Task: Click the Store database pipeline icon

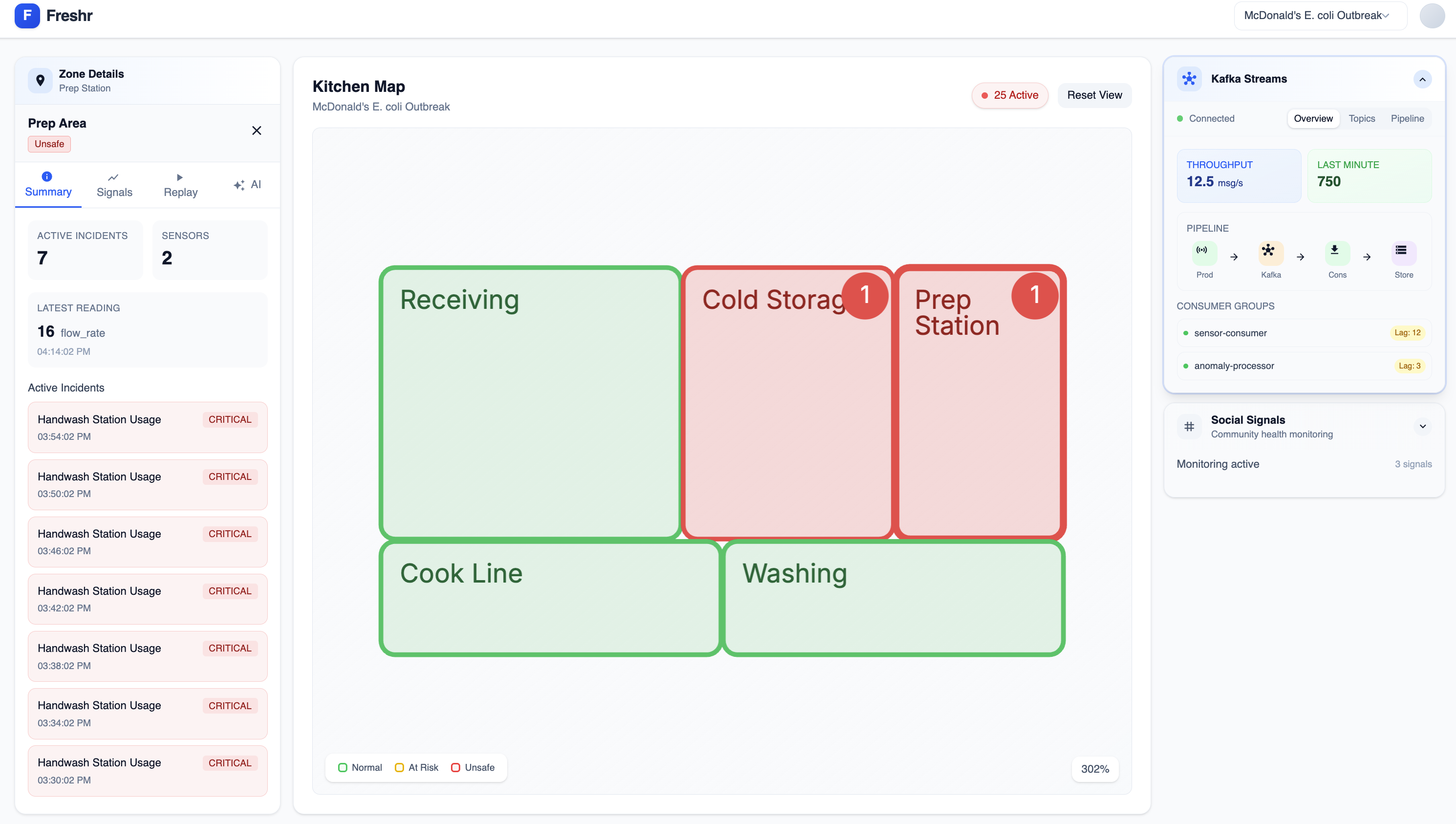Action: point(1403,252)
